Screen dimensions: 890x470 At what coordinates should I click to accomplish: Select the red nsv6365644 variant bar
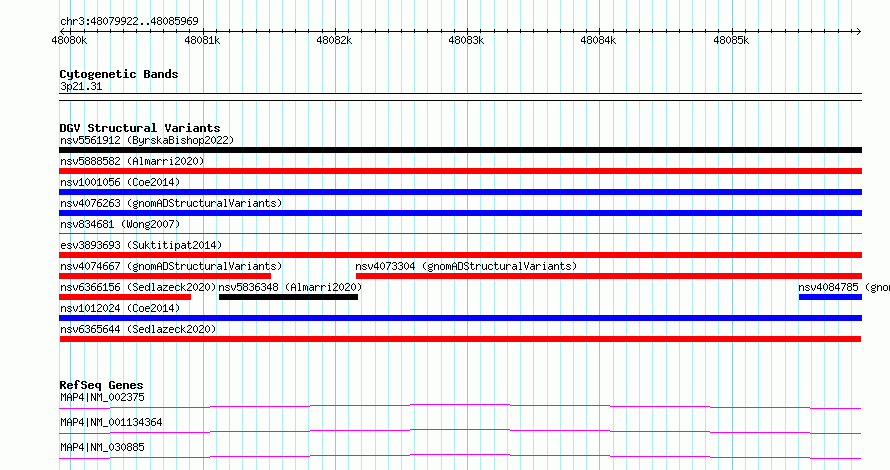click(x=460, y=339)
